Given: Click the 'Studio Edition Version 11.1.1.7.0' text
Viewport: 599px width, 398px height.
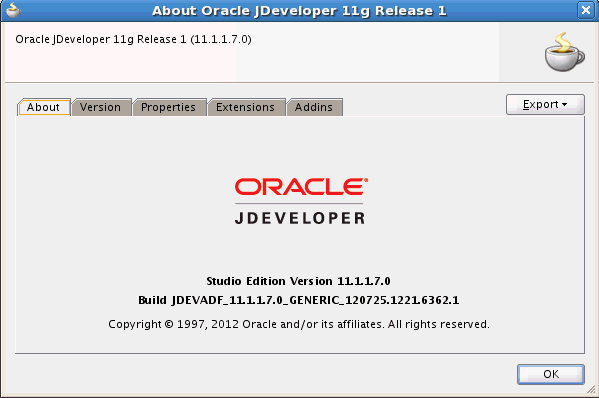Looking at the screenshot, I should click(298, 282).
